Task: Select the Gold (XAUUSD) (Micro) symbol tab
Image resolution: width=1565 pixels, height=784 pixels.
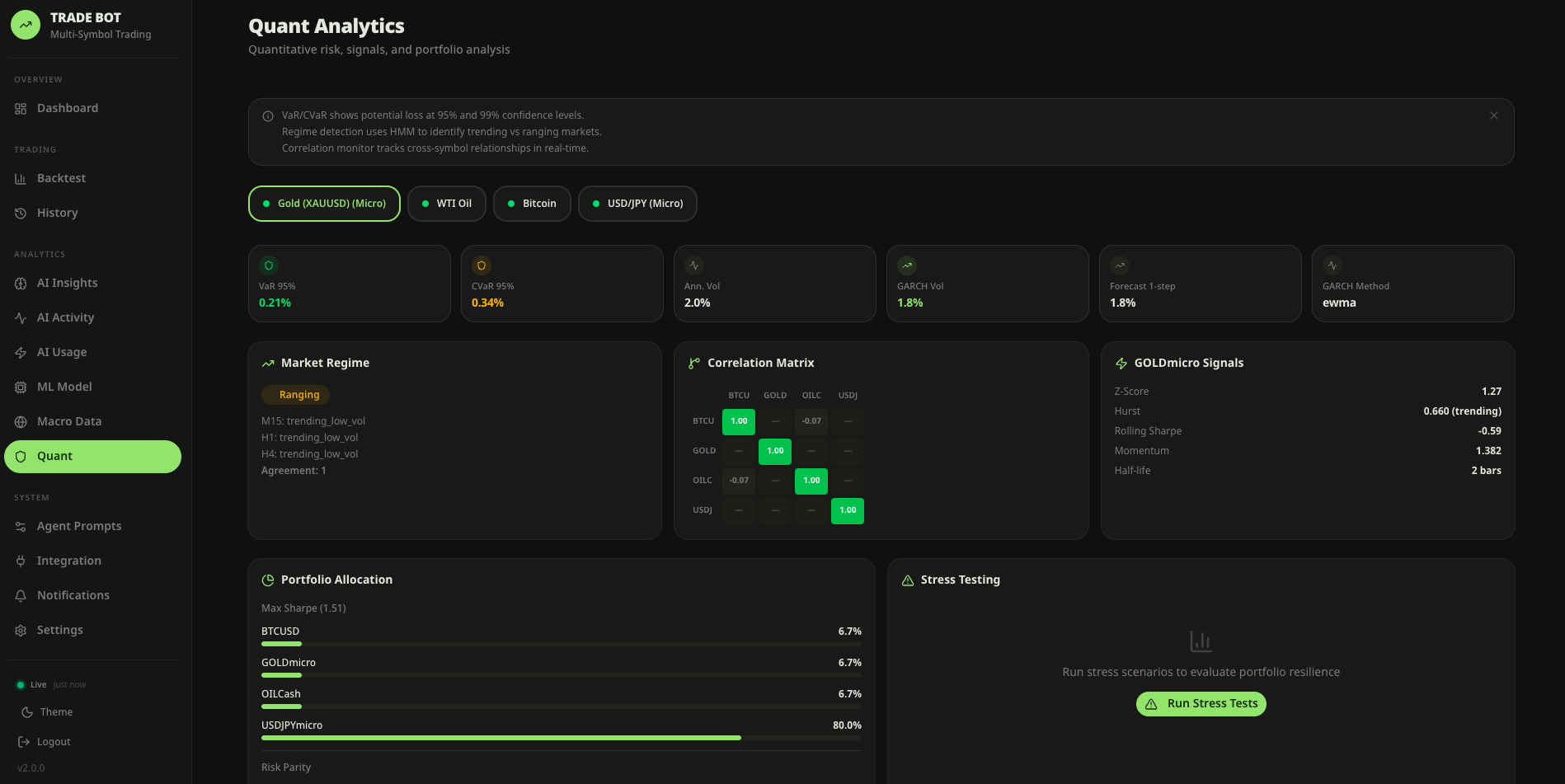Action: (x=324, y=204)
